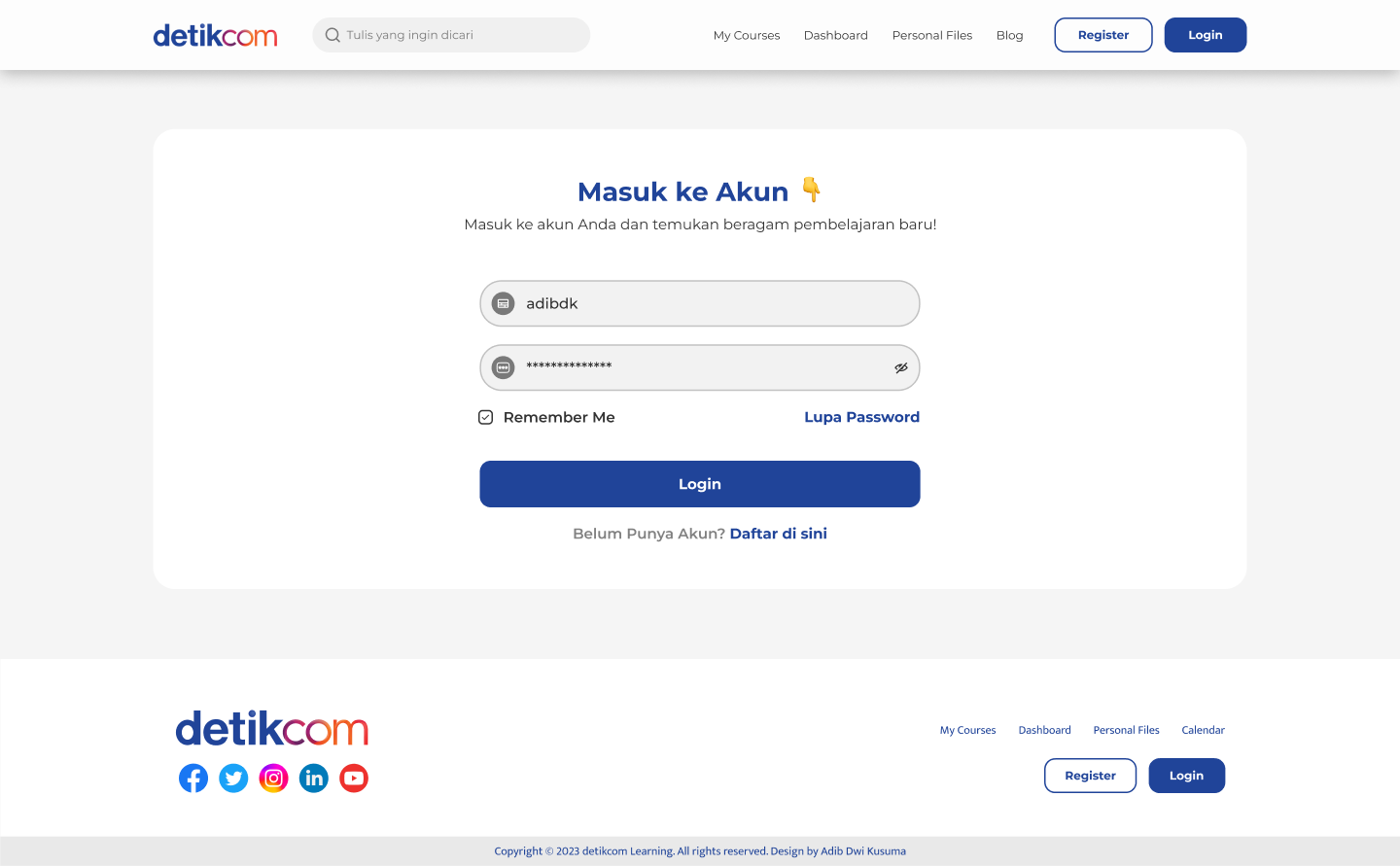Go to Dashboard in top navigation
The width and height of the screenshot is (1400, 866).
point(836,35)
